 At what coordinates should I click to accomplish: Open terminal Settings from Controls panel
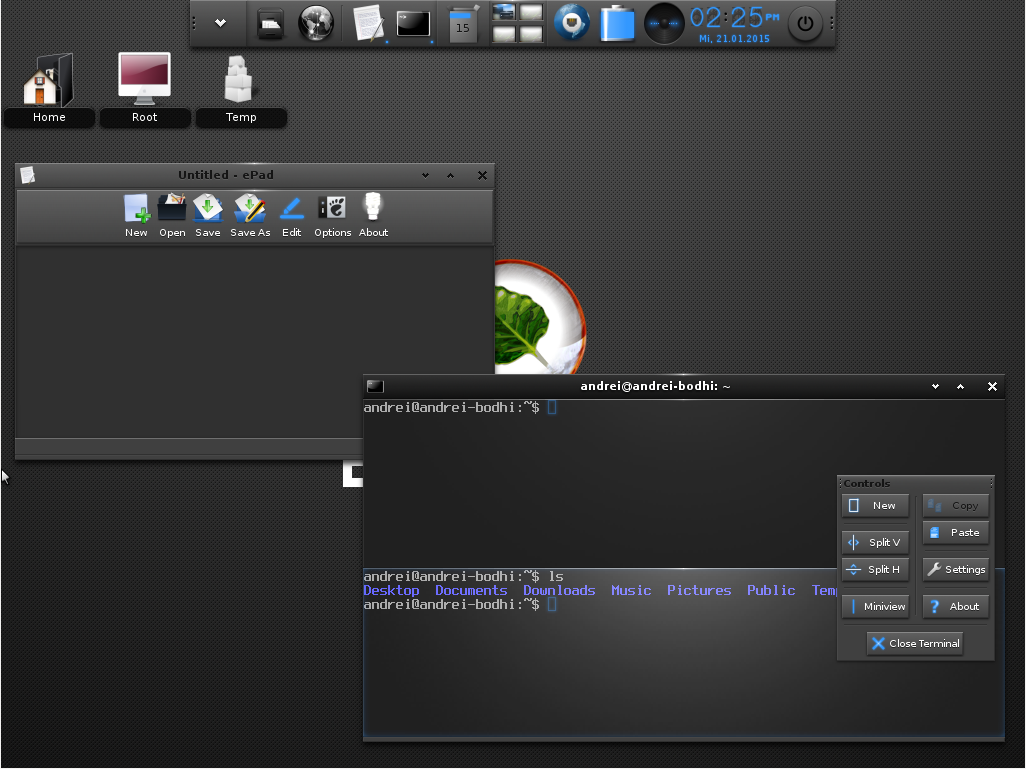coord(955,569)
